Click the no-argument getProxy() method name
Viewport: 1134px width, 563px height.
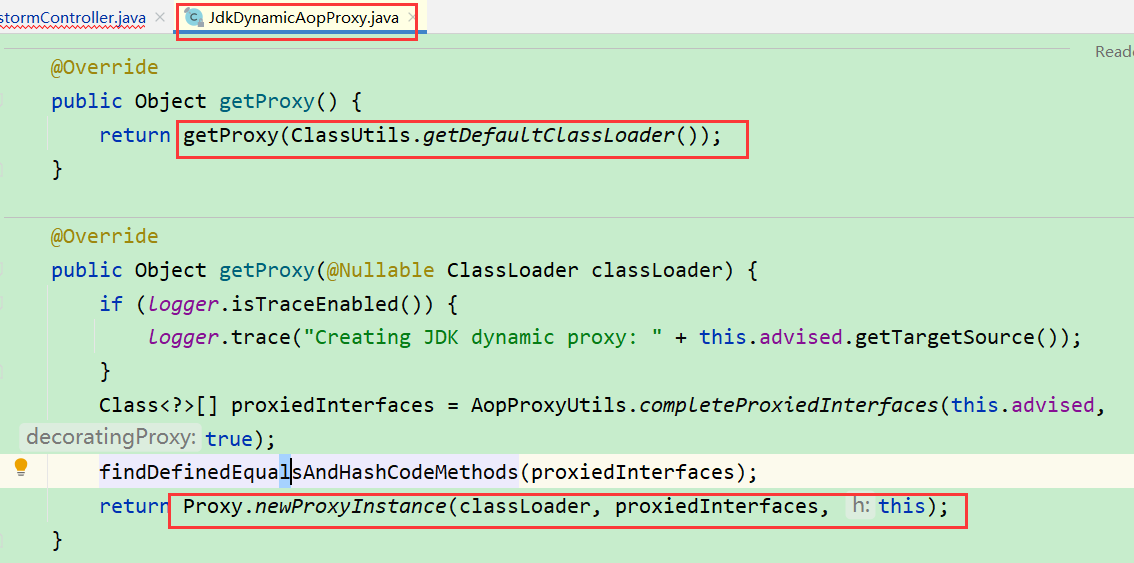coord(267,101)
